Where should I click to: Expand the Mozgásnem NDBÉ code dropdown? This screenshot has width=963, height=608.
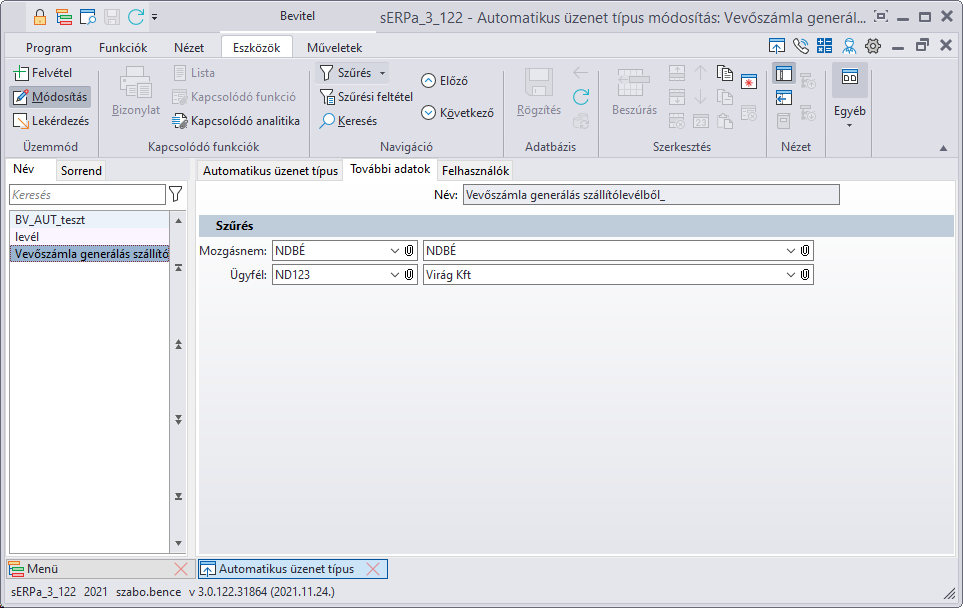(394, 250)
